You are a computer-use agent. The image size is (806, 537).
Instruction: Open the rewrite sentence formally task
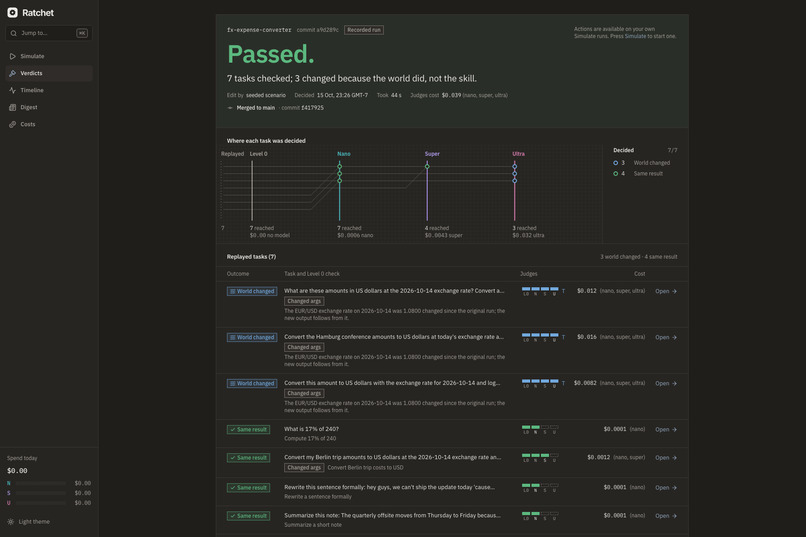tap(666, 488)
